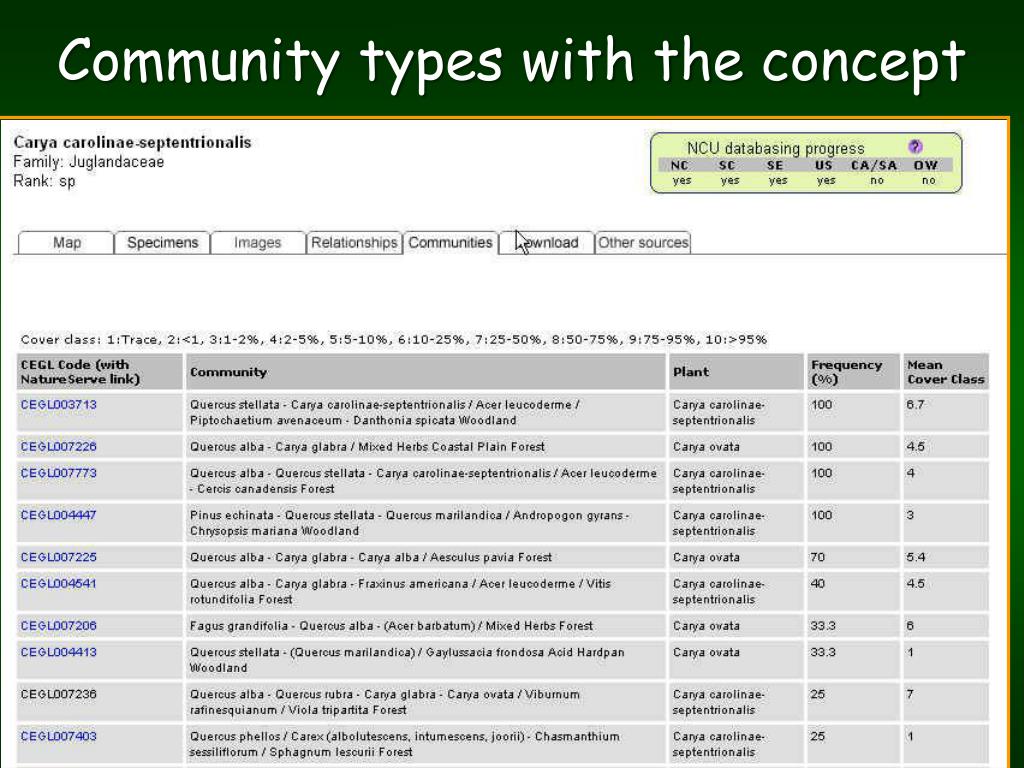Click the Cover class legend line
This screenshot has width=1024, height=768.
(394, 340)
